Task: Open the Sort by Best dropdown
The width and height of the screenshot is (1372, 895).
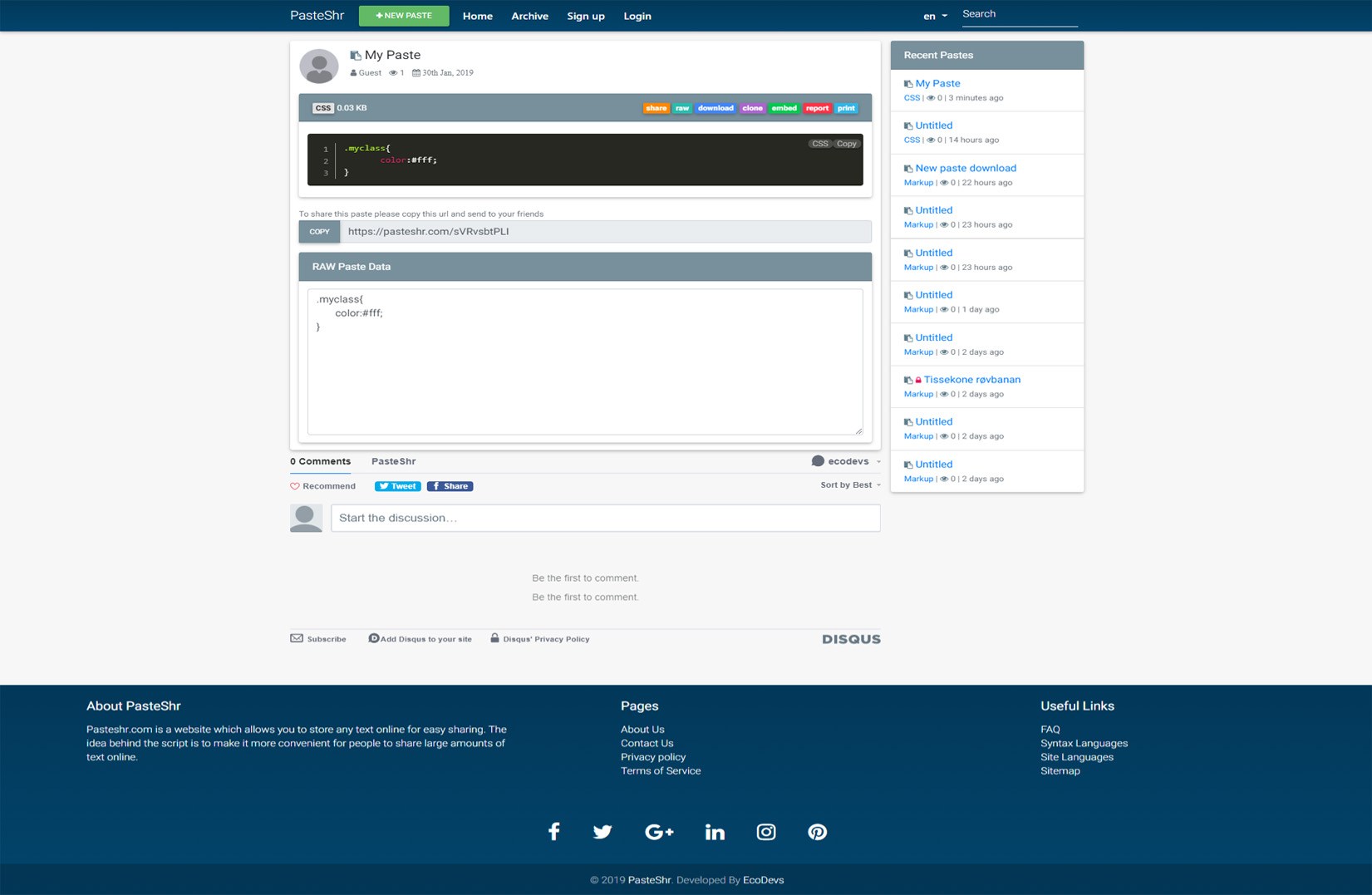Action: (850, 485)
